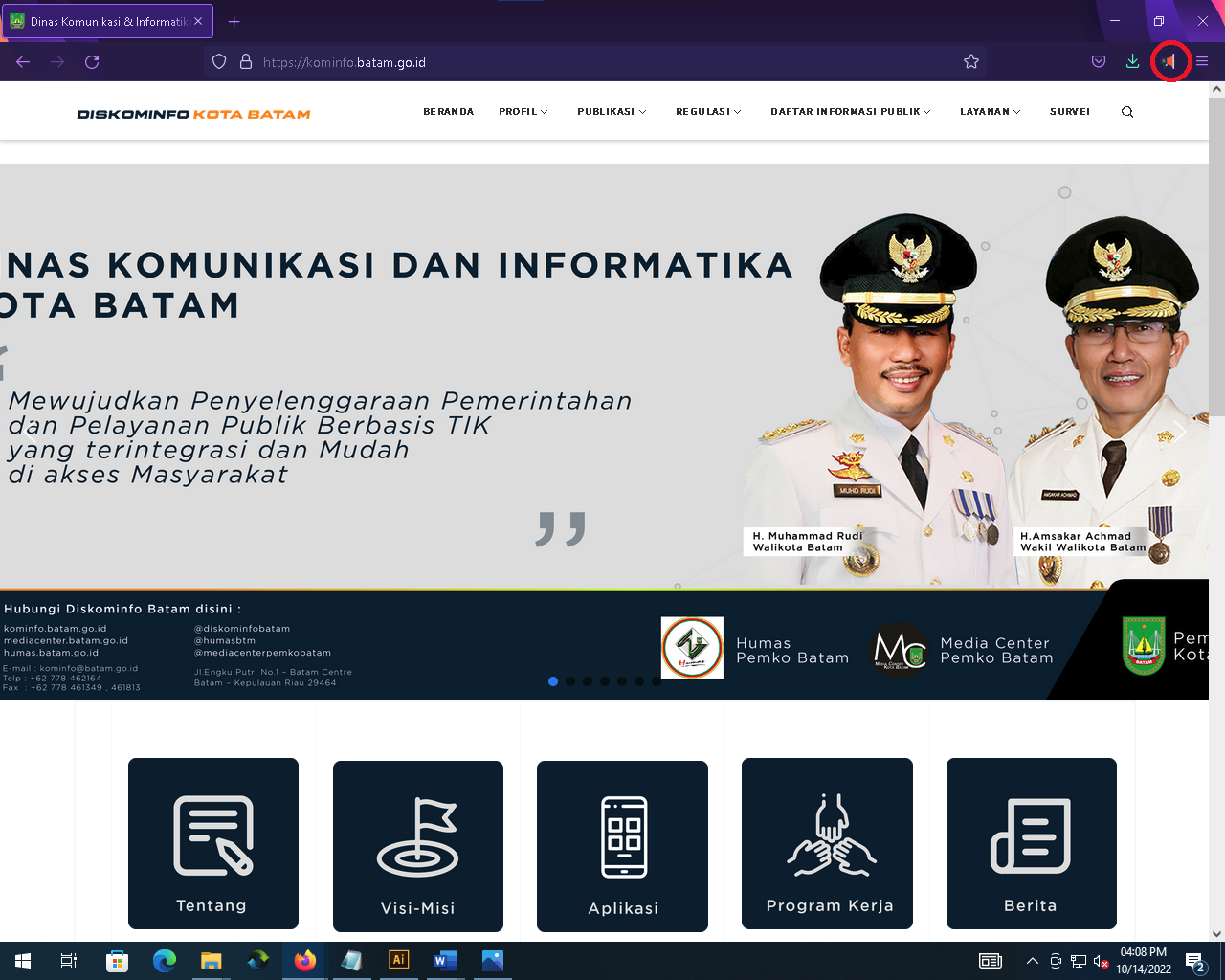Show hidden system tray icons chevron
This screenshot has height=980, width=1225.
[1032, 961]
